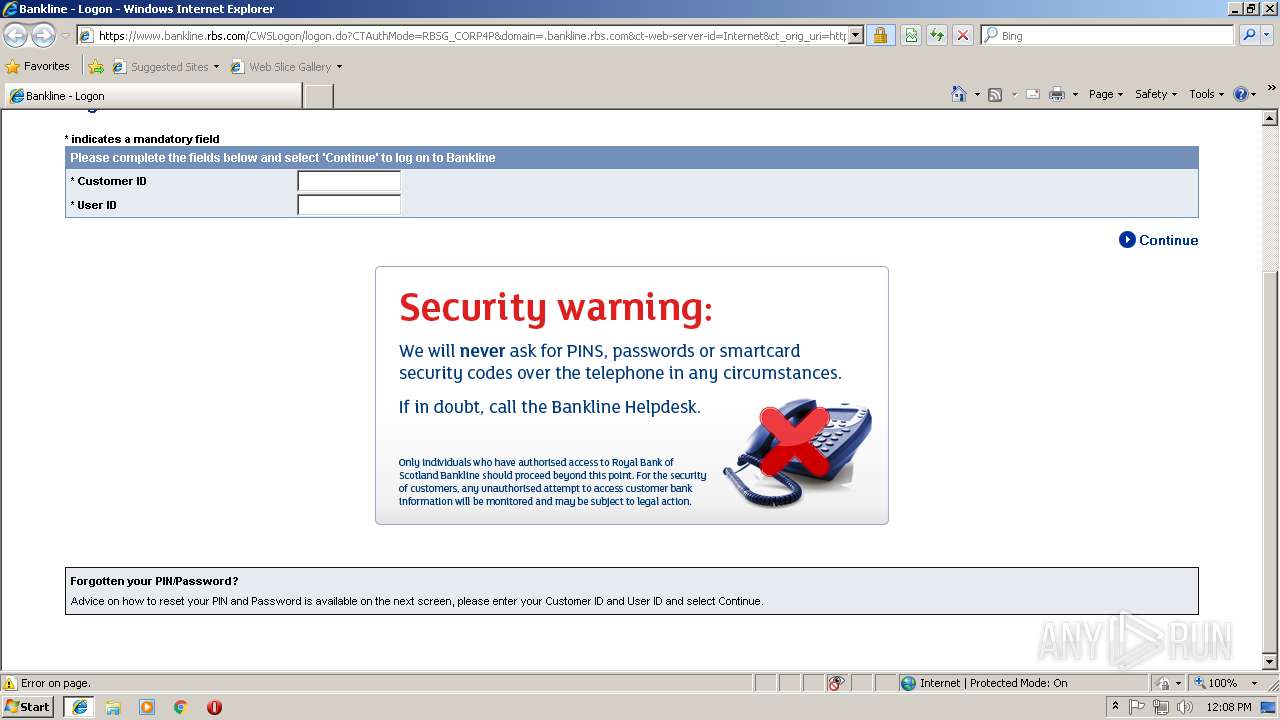Click the Customer ID input field
This screenshot has height=720, width=1280.
point(349,181)
